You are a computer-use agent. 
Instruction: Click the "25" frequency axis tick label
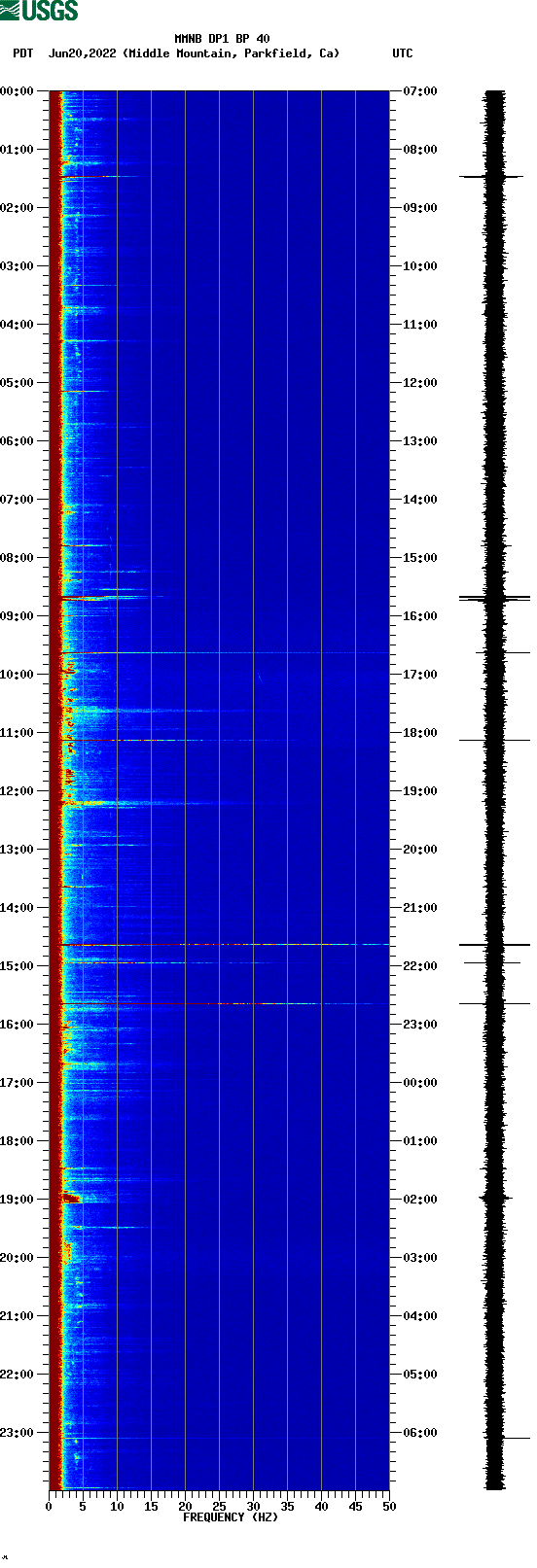pos(219,1507)
